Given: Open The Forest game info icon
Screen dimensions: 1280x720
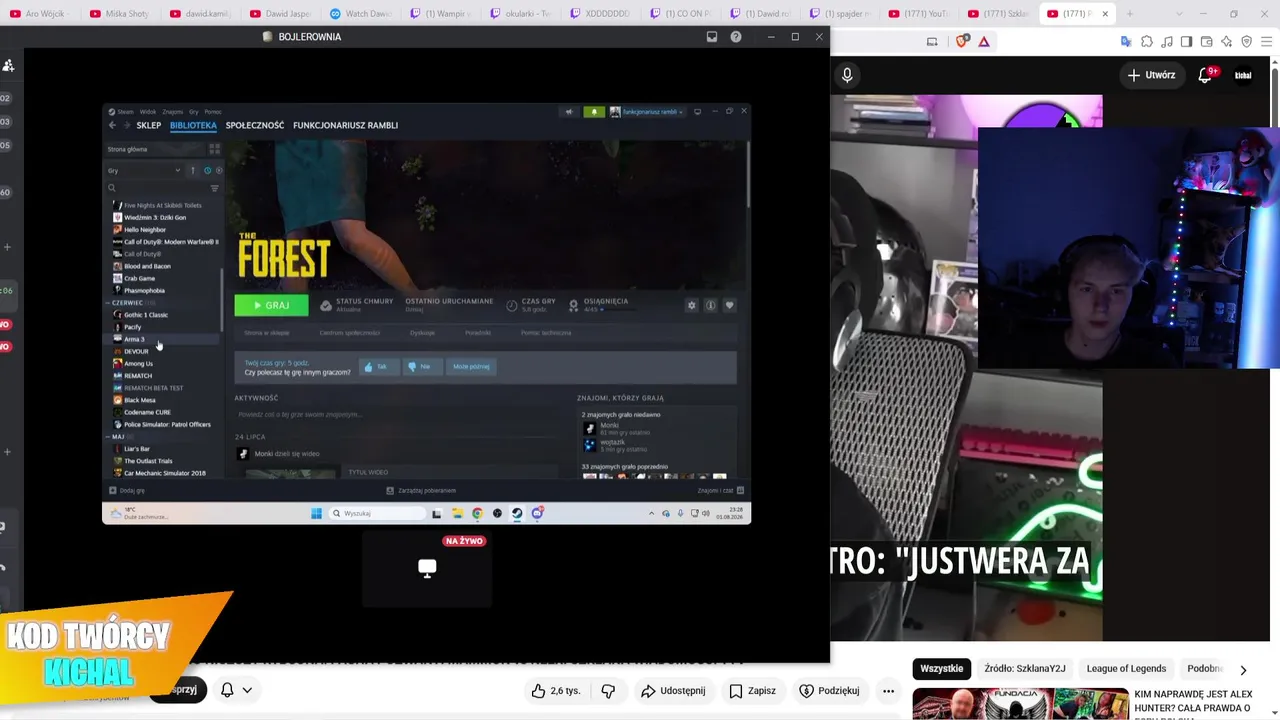Looking at the screenshot, I should pos(710,305).
